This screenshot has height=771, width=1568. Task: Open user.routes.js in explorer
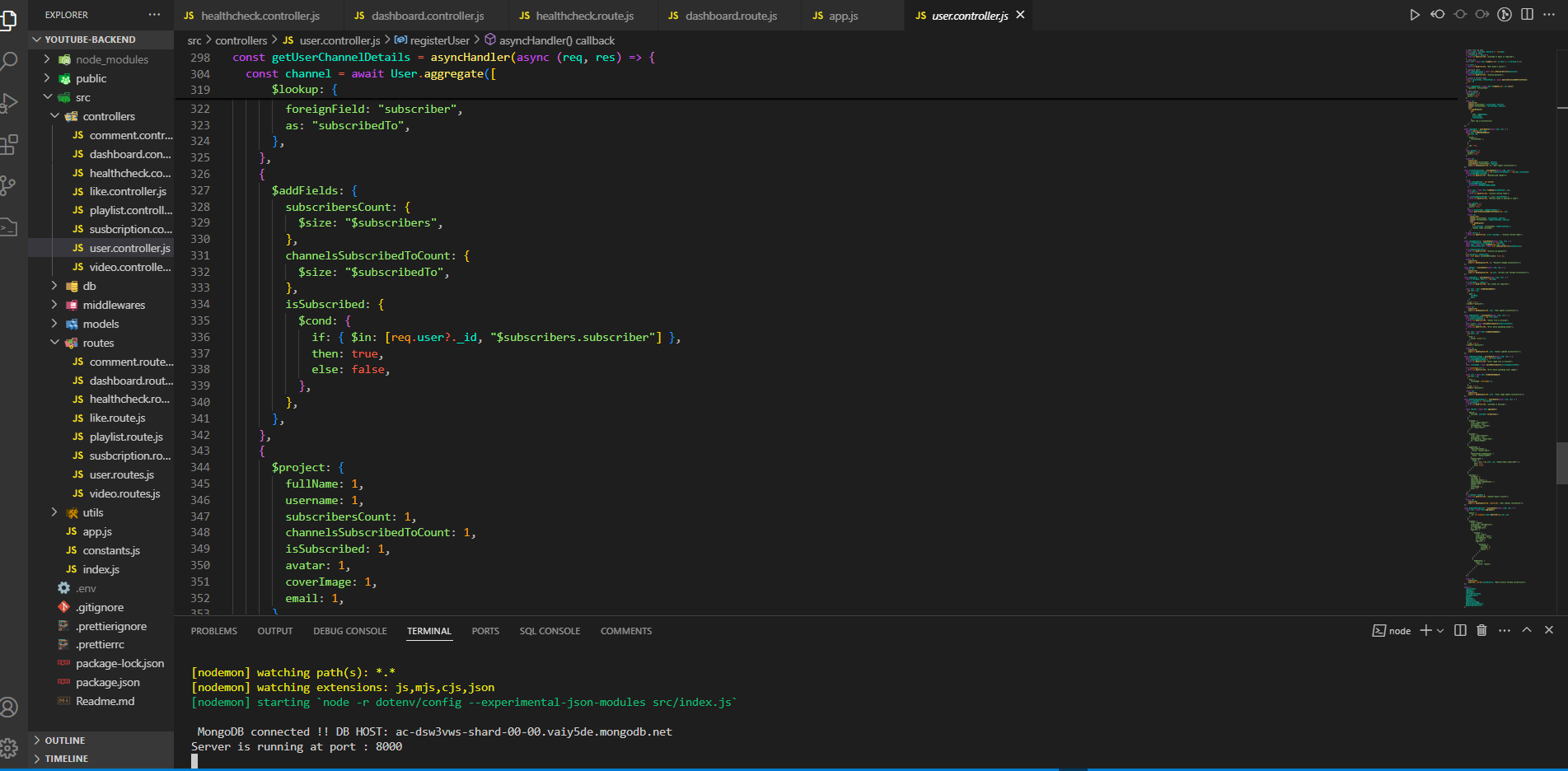101,474
